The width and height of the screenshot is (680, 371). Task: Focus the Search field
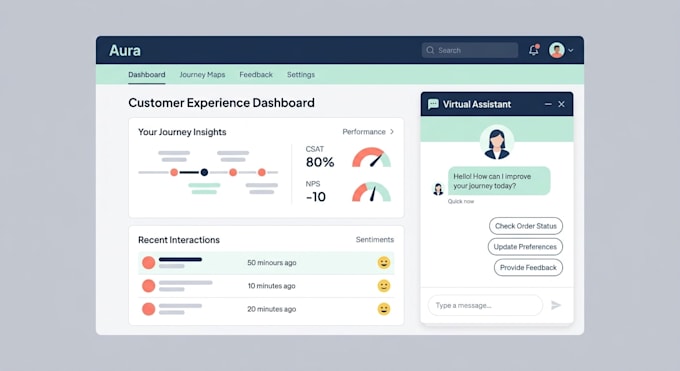click(x=470, y=50)
